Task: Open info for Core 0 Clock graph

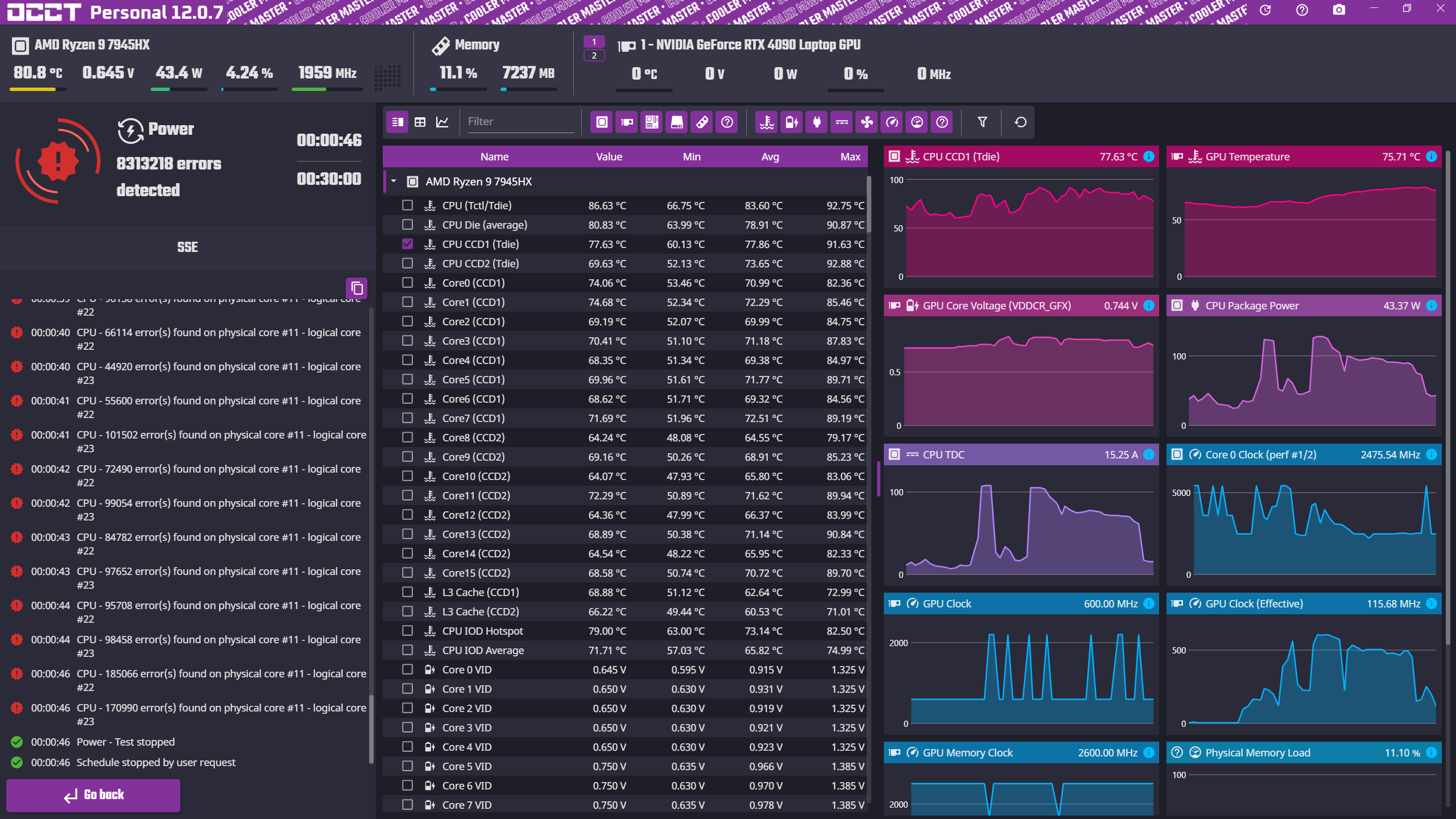Action: pyautogui.click(x=1432, y=454)
